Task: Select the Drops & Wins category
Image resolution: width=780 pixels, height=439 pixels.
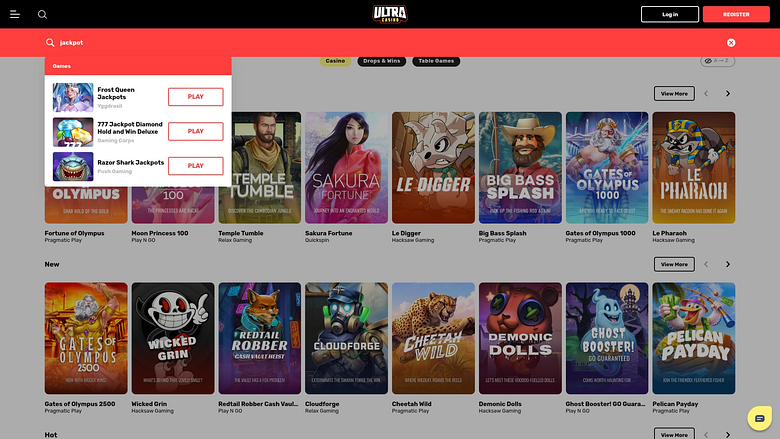Action: coord(382,61)
